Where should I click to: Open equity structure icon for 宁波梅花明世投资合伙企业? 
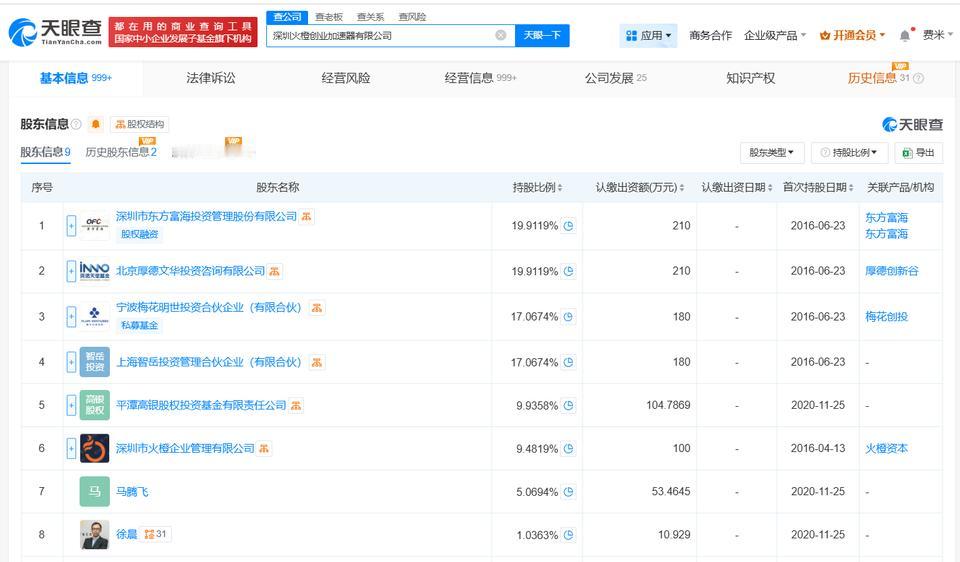[x=317, y=307]
